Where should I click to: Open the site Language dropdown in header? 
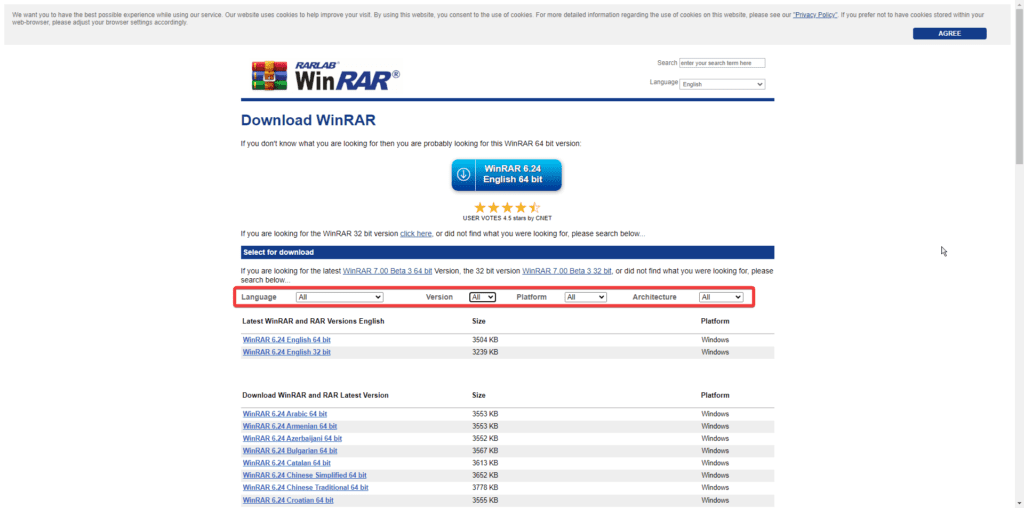pyautogui.click(x=722, y=84)
